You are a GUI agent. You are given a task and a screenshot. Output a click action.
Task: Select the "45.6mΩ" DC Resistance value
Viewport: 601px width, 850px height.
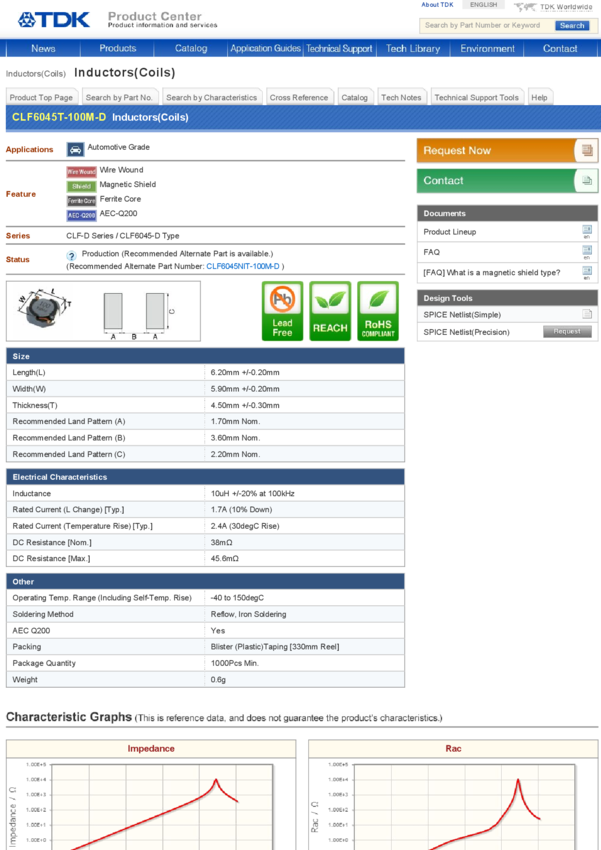224,558
